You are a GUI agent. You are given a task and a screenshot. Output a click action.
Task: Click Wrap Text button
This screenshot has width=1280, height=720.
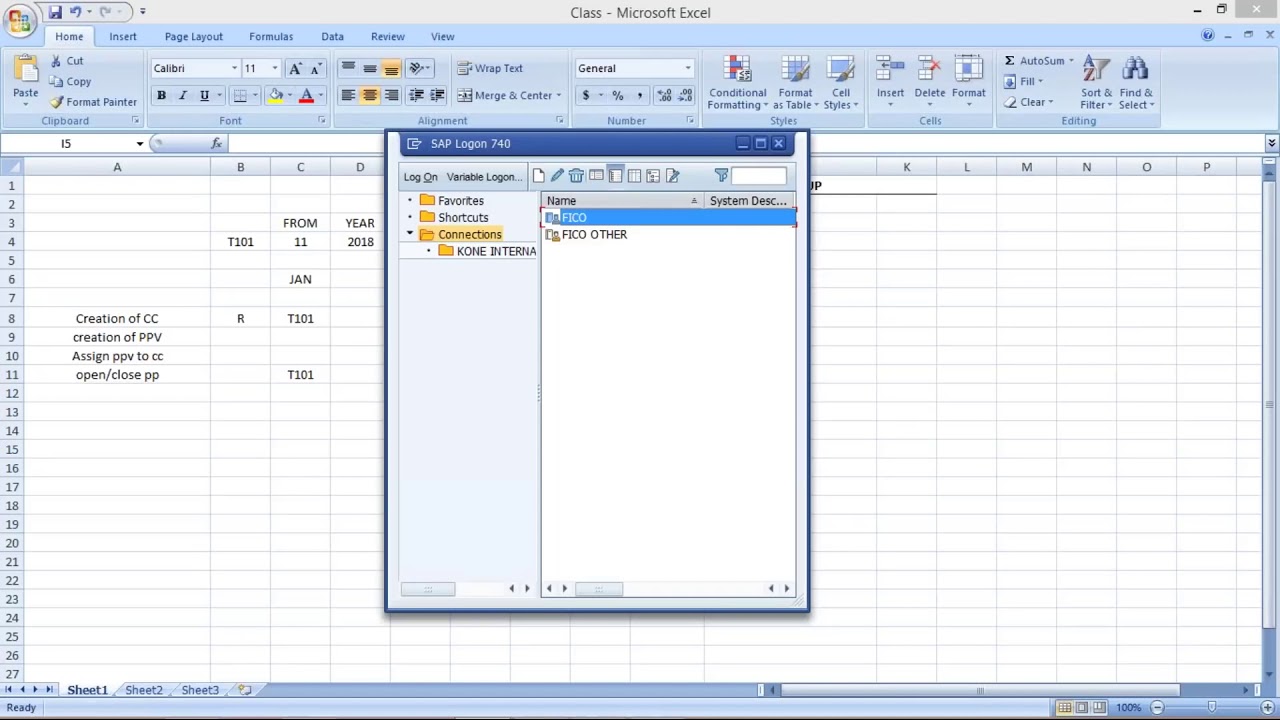click(x=490, y=68)
